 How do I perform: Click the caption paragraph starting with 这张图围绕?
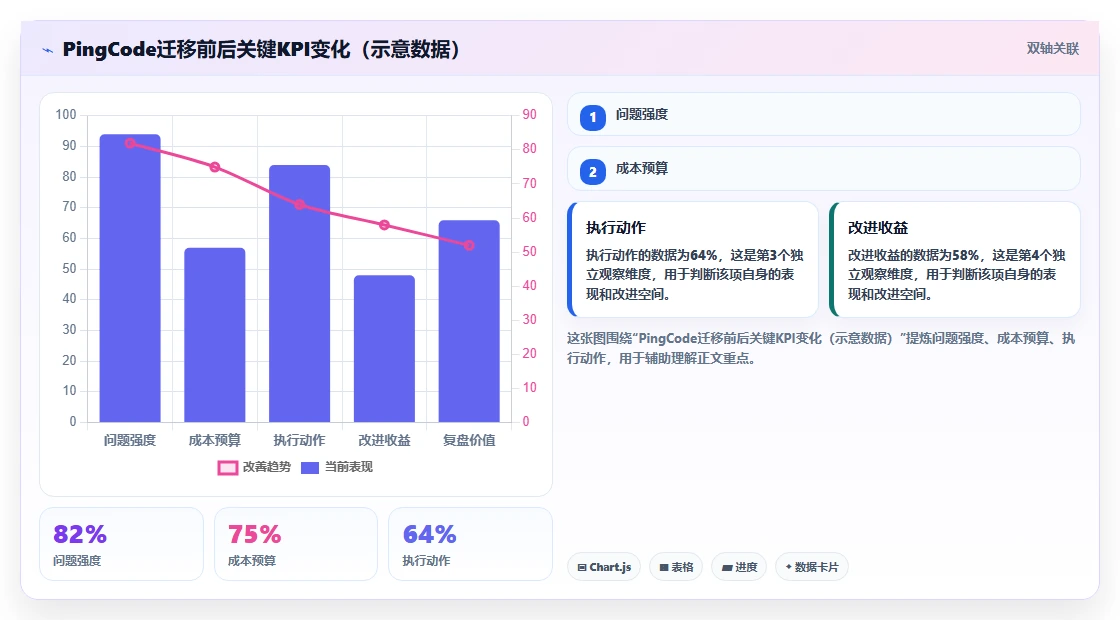(821, 349)
